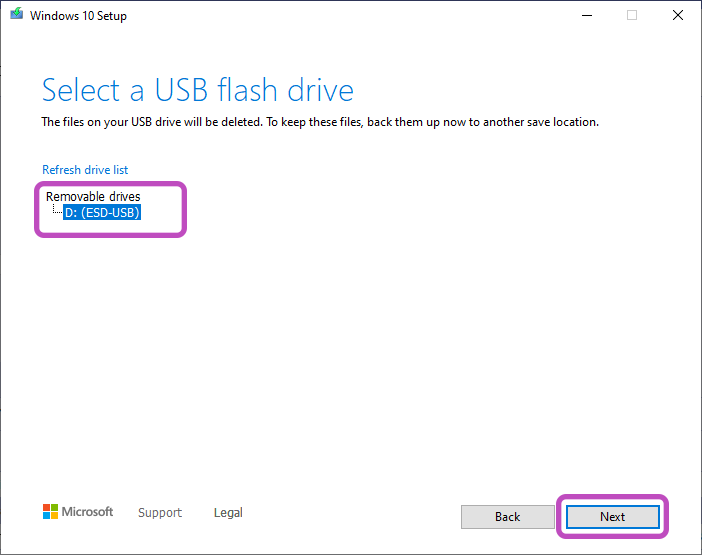Close the Windows 10 Setup window
Screen dimensions: 702x555
[x=678, y=16]
